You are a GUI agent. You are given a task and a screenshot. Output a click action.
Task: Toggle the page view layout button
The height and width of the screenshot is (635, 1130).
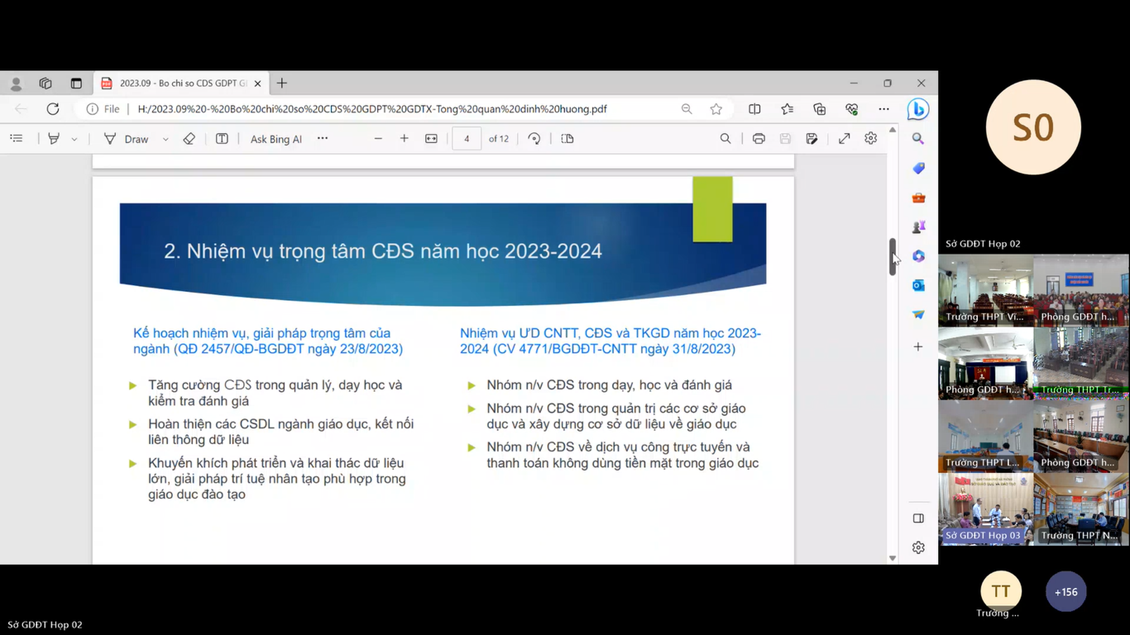567,139
